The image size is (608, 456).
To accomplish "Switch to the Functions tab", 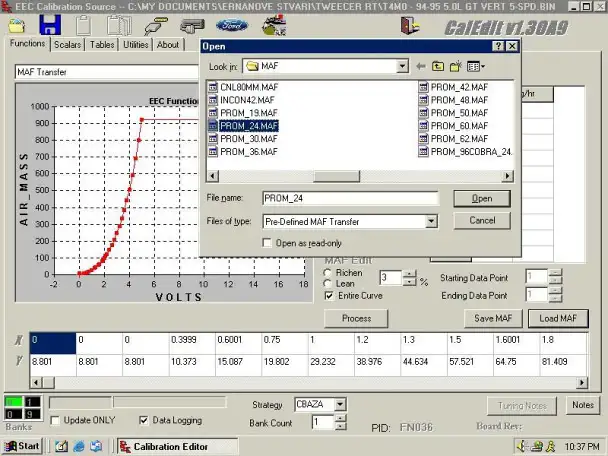I will click(28, 43).
